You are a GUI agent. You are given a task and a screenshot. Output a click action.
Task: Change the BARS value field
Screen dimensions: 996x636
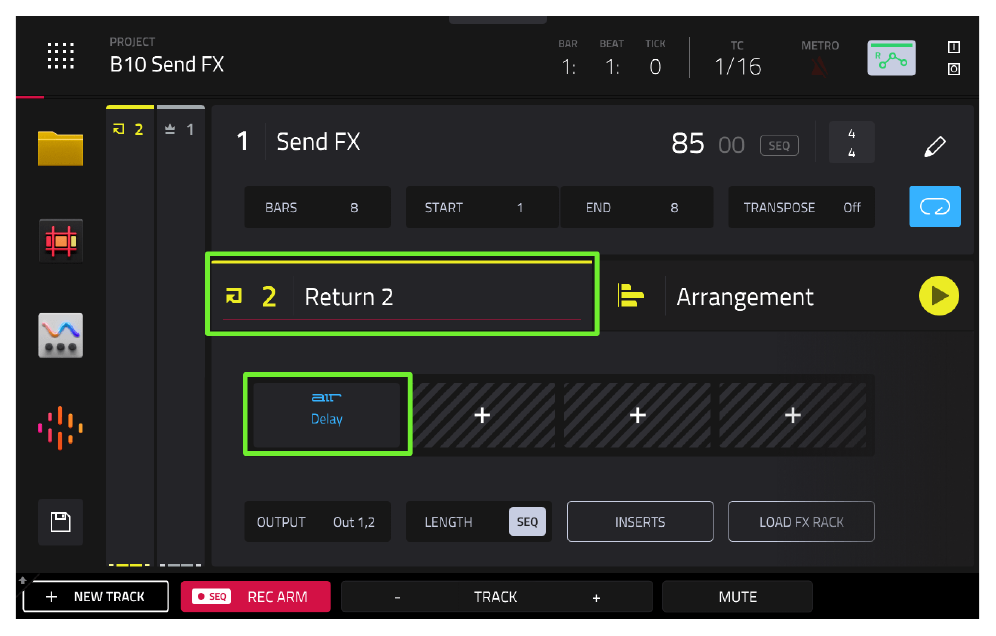[x=318, y=207]
